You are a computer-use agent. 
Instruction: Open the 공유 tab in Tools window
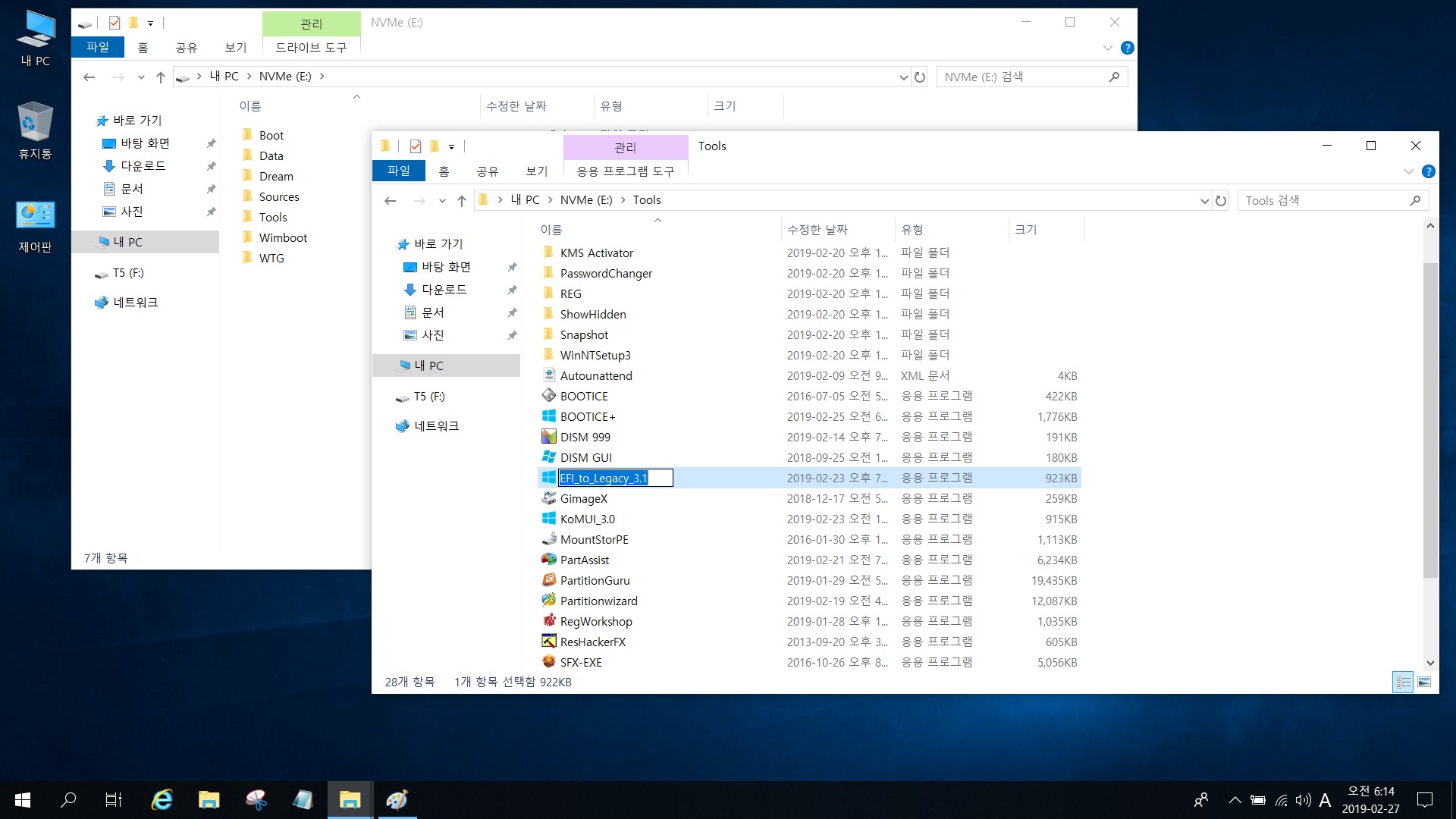pos(488,171)
